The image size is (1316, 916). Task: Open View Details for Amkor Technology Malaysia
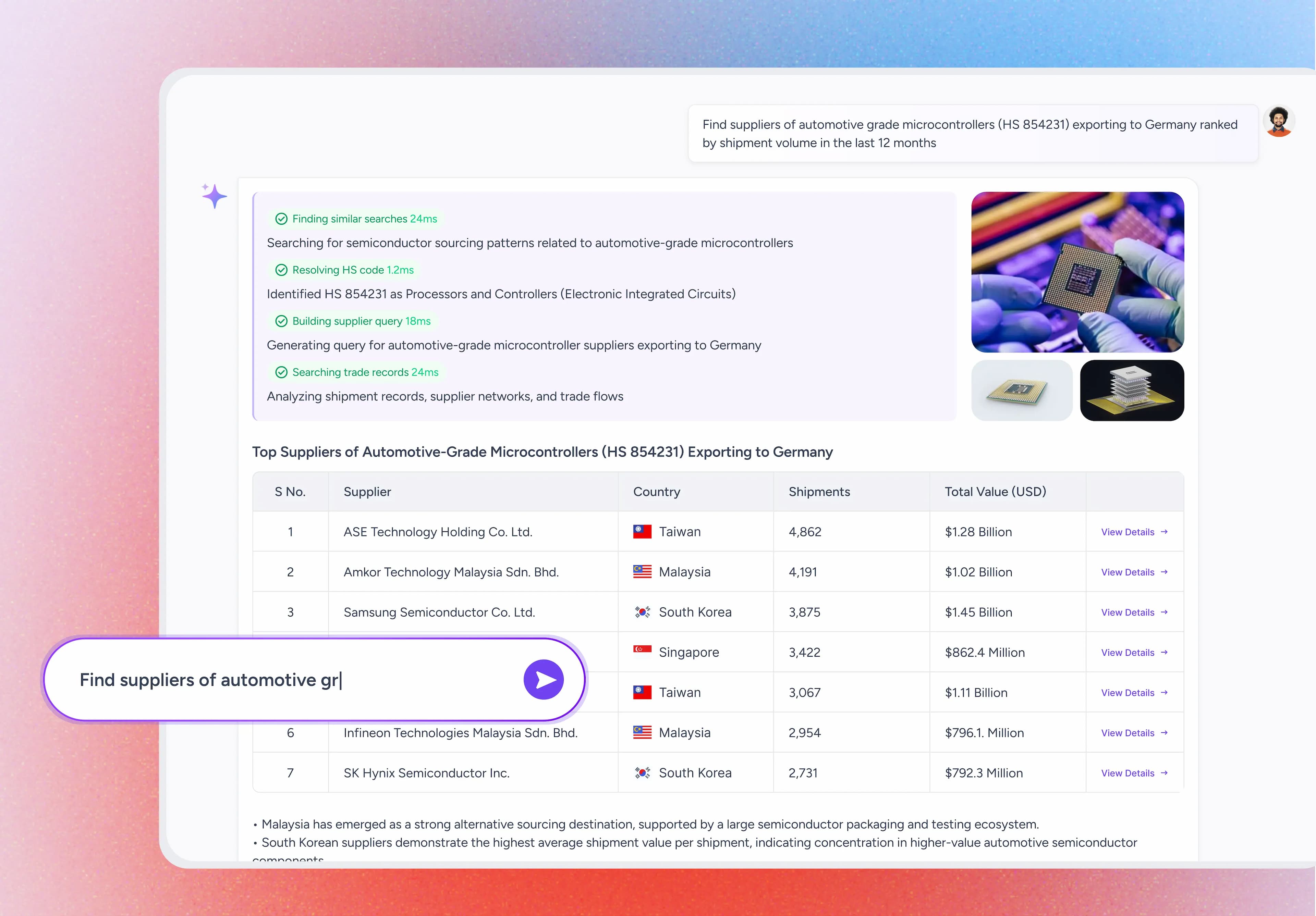point(1134,572)
